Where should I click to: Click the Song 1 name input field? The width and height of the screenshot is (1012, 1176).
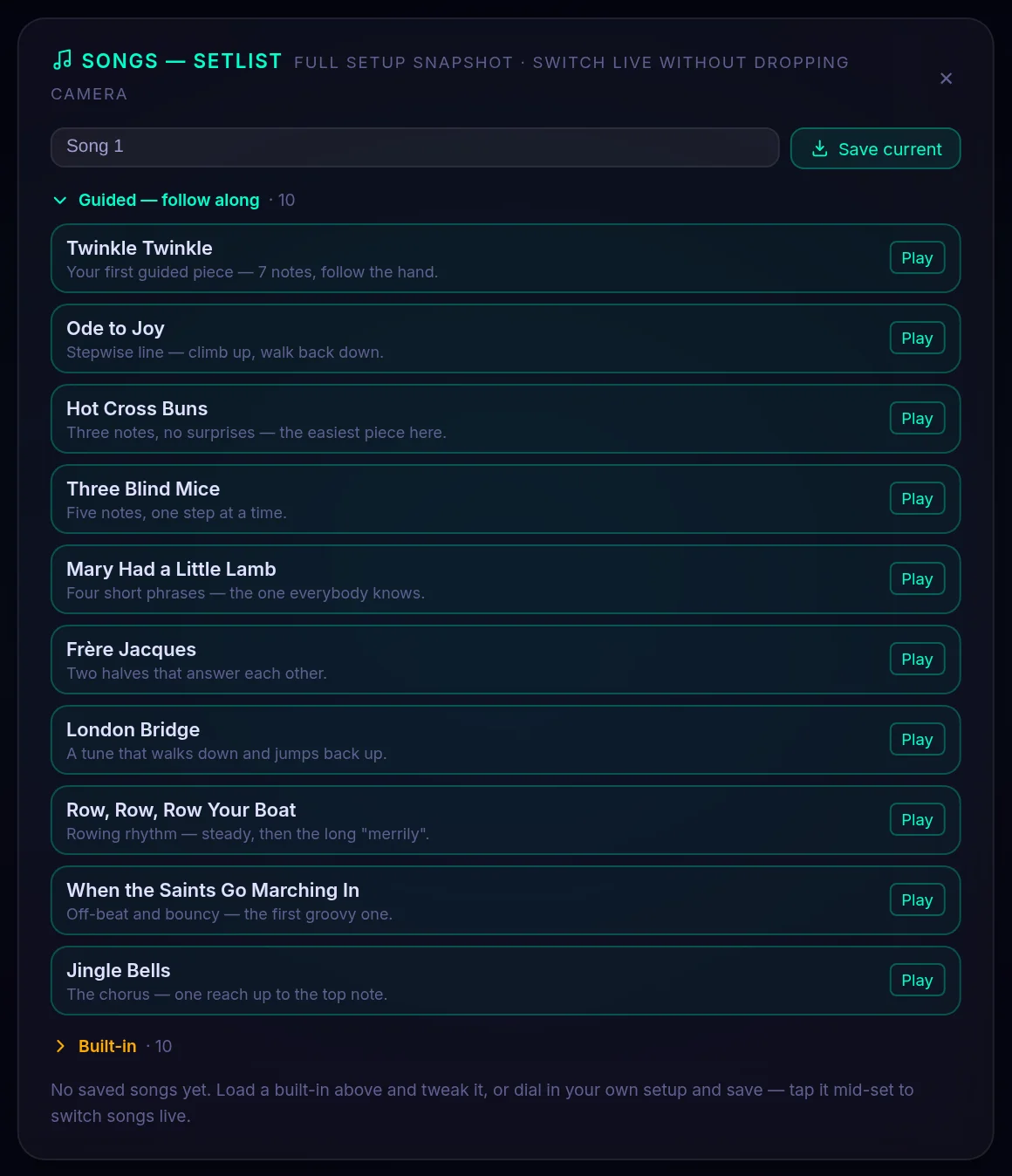[414, 147]
